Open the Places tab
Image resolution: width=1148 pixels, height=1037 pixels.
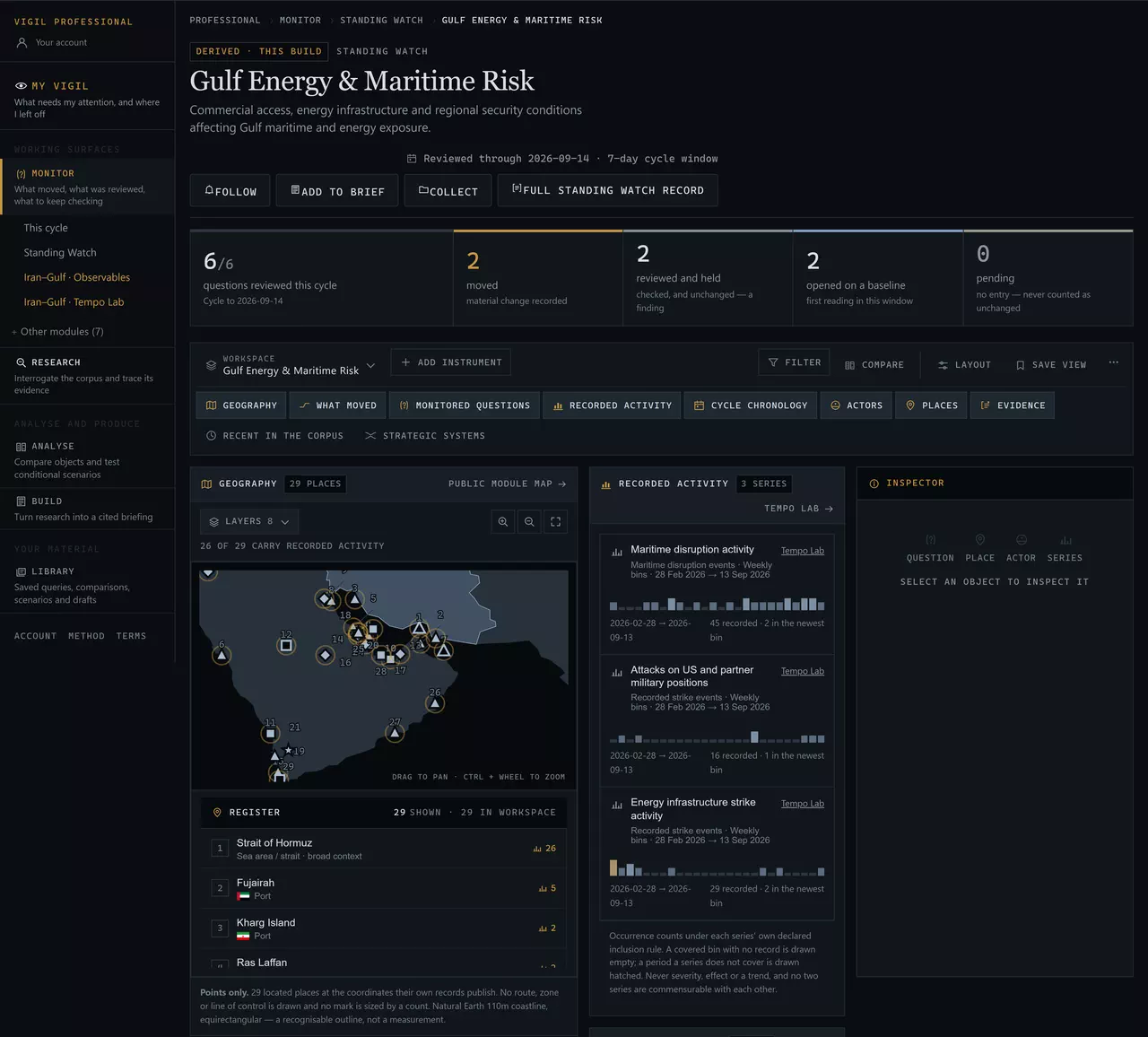[x=931, y=405]
